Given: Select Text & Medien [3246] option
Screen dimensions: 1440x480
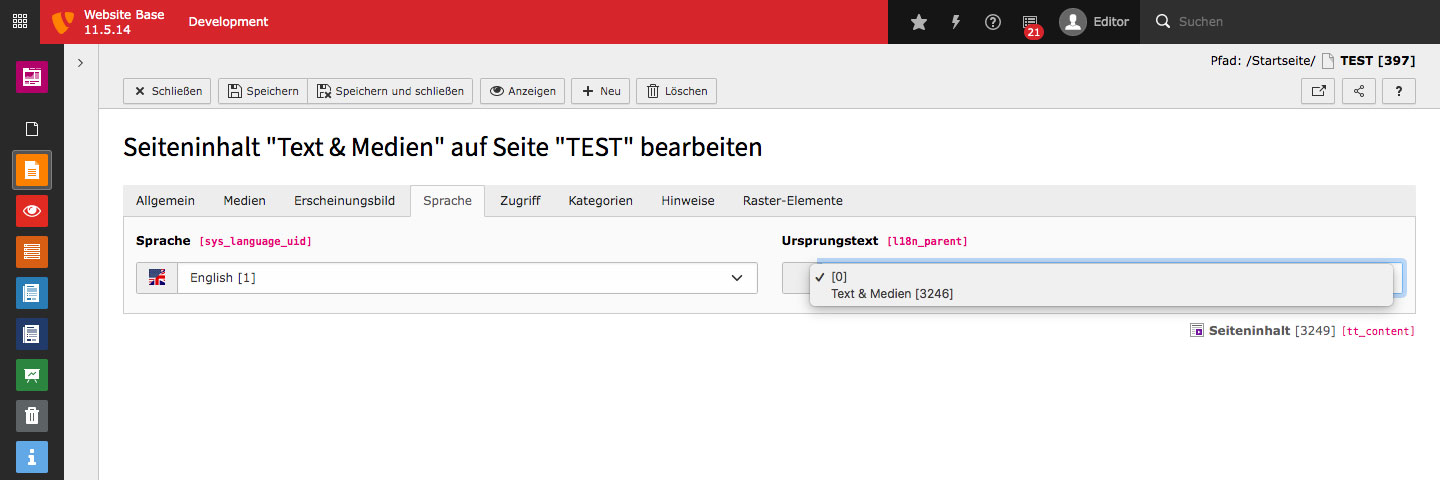Looking at the screenshot, I should [892, 294].
